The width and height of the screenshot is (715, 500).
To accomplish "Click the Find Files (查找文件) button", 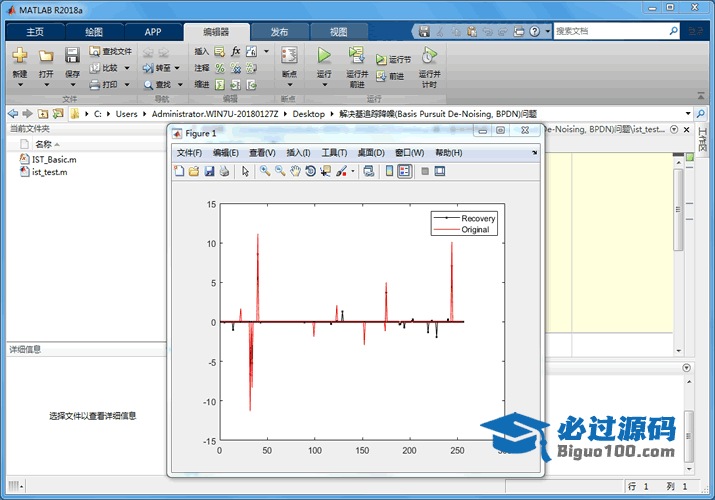I will [111, 52].
